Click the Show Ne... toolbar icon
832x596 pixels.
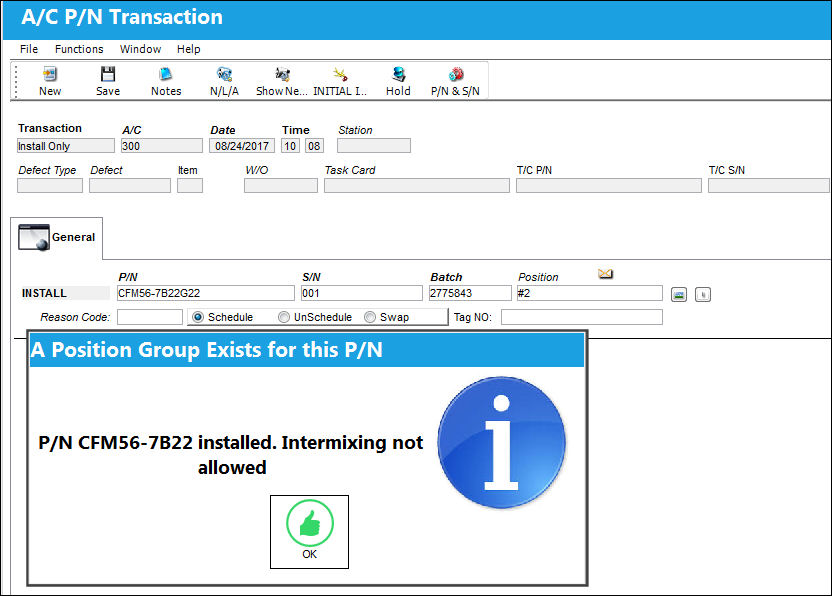[x=282, y=74]
